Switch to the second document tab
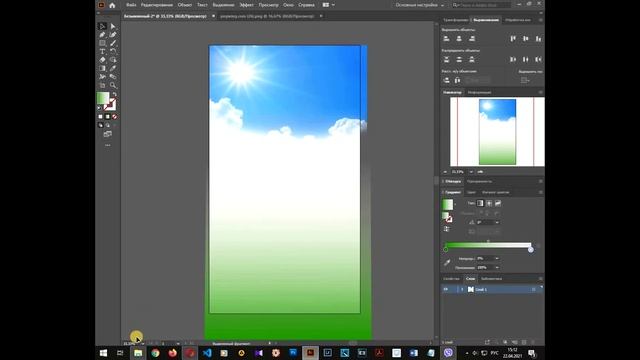 pyautogui.click(x=267, y=16)
